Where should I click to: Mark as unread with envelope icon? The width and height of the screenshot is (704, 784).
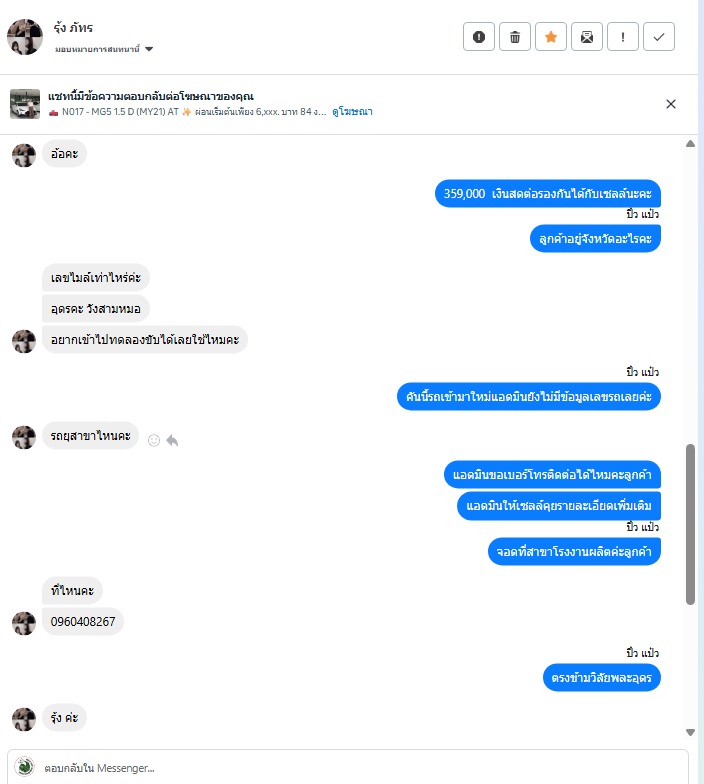pyautogui.click(x=586, y=36)
